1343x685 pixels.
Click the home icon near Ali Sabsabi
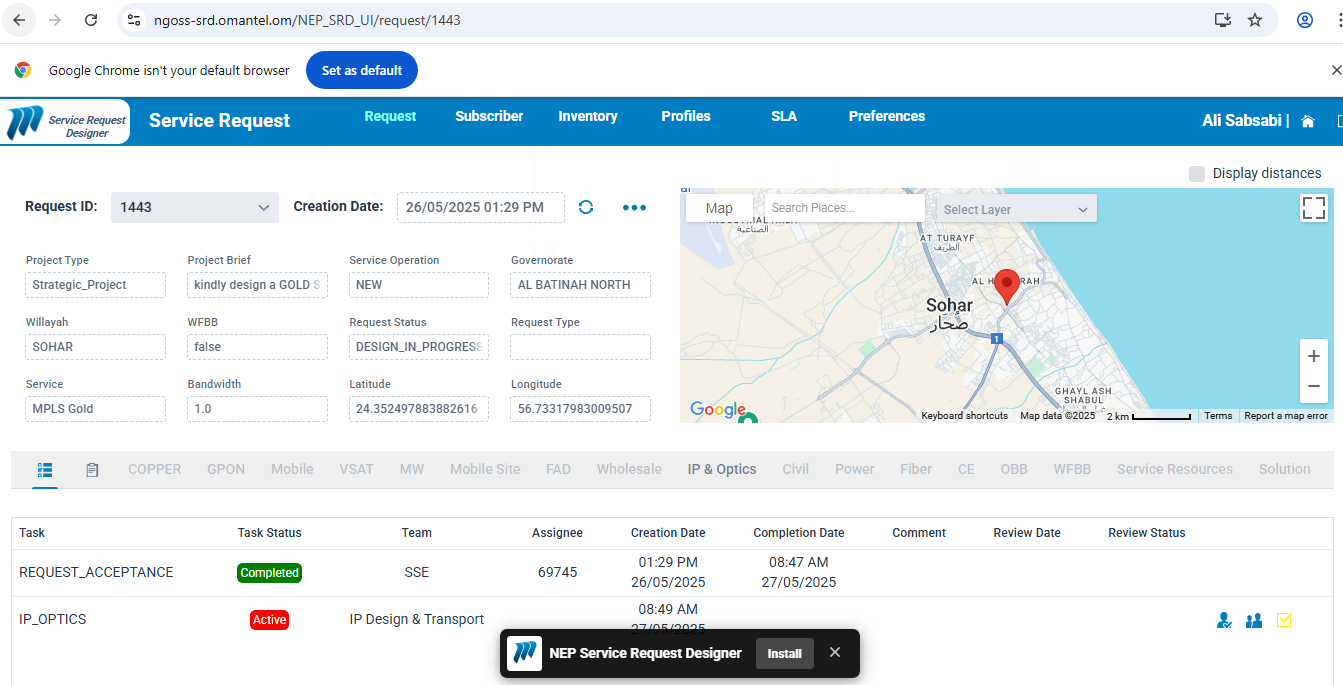coord(1307,121)
